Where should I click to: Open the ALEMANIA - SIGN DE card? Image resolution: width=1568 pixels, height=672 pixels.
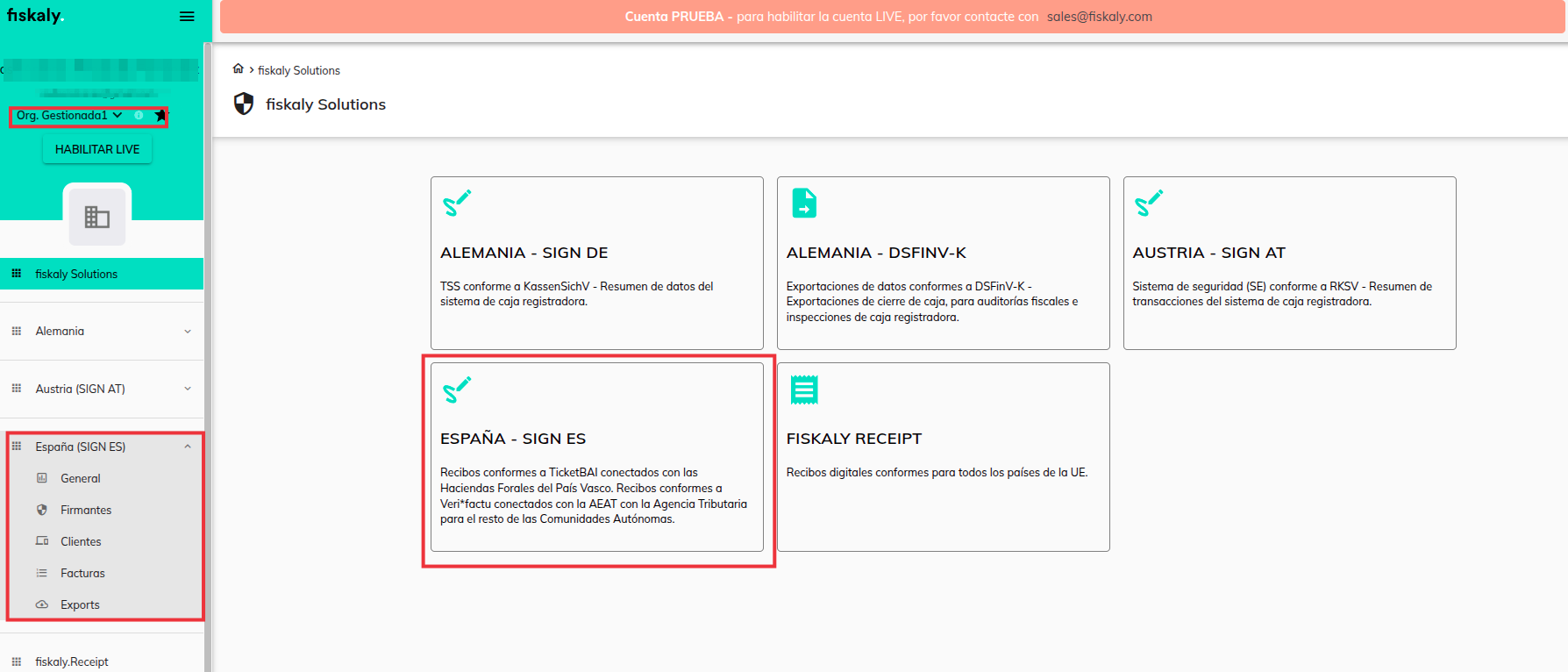point(597,263)
